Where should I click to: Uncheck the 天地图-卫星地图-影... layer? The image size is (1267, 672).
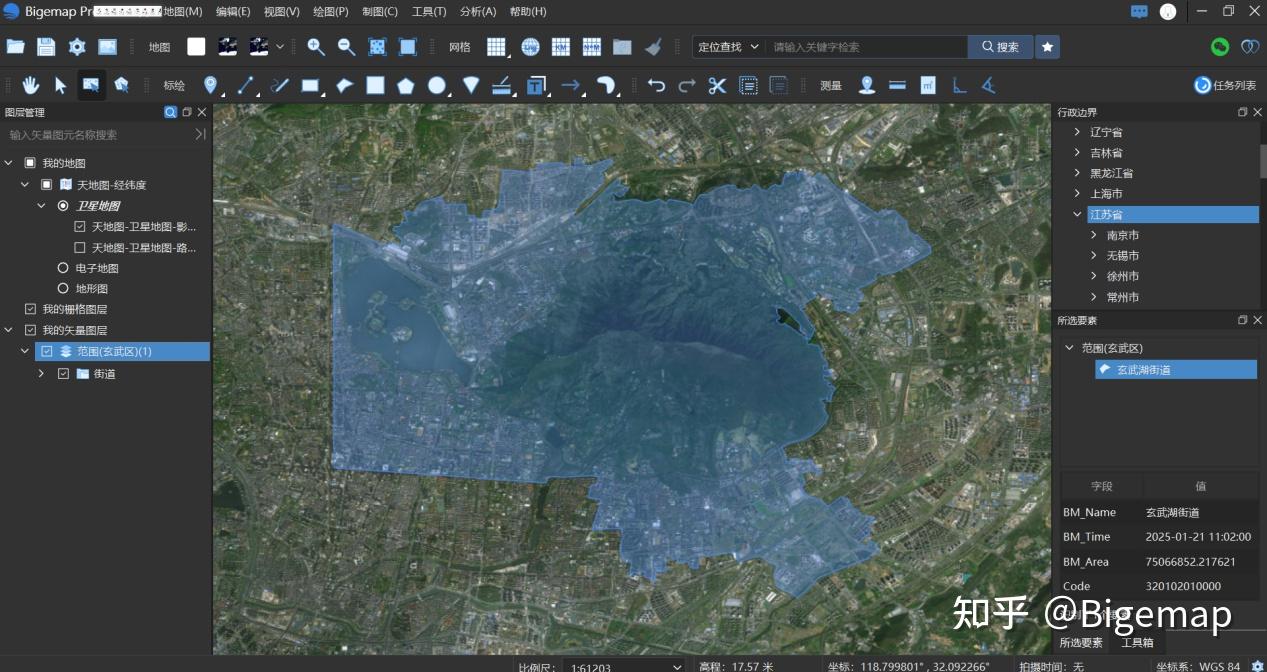click(x=80, y=226)
